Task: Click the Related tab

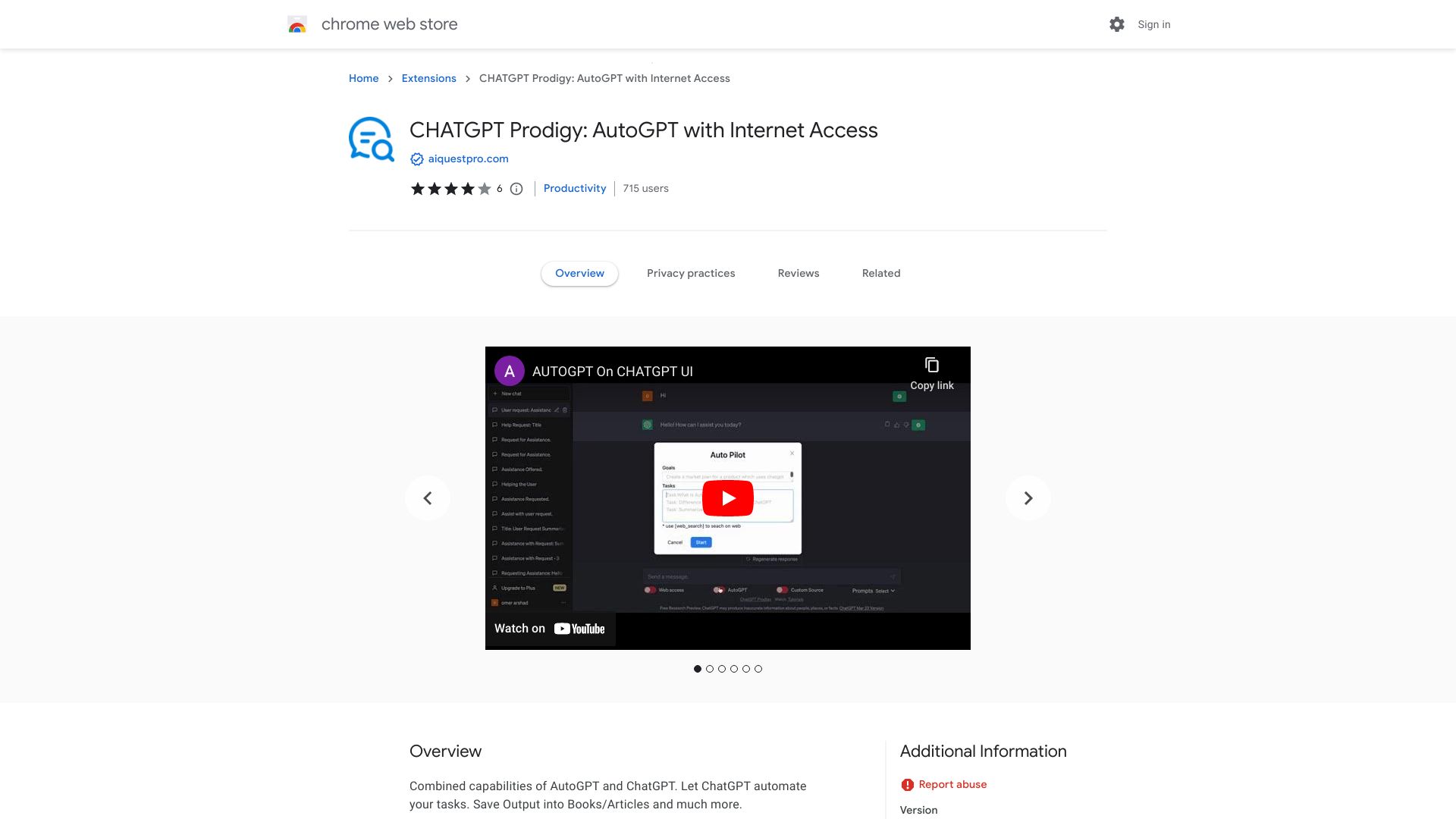Action: coord(880,273)
